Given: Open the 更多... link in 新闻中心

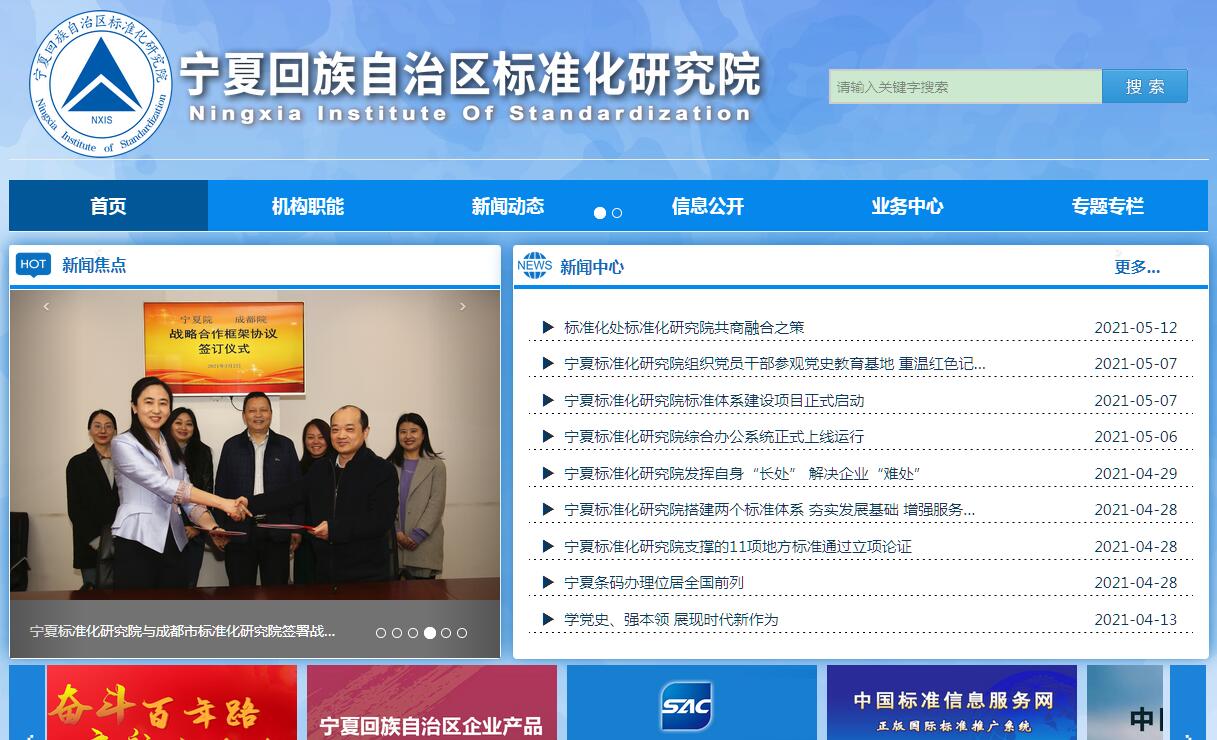Looking at the screenshot, I should (1137, 267).
